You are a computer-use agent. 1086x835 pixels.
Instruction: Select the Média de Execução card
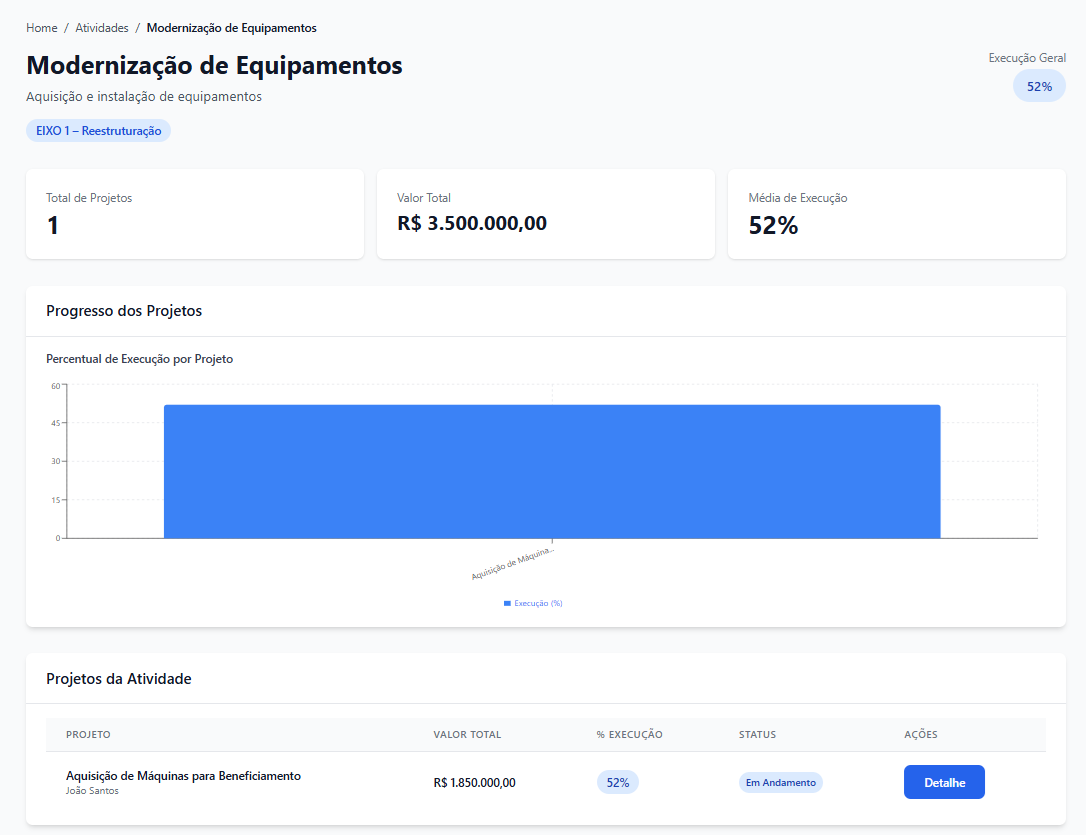pyautogui.click(x=896, y=214)
